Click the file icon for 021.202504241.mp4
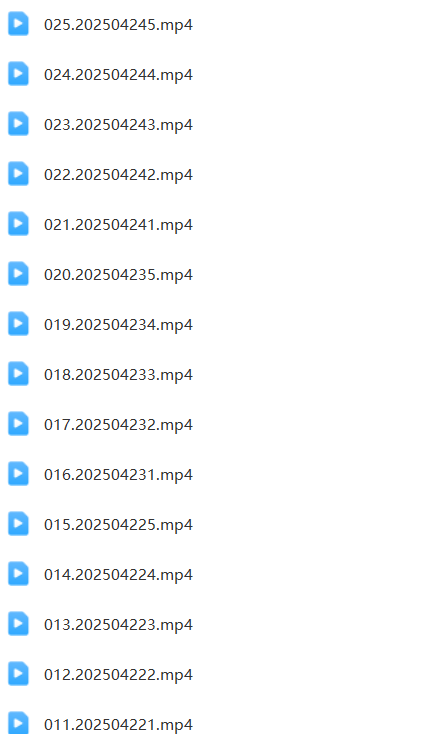Viewport: 422px width, 734px height. pyautogui.click(x=18, y=224)
